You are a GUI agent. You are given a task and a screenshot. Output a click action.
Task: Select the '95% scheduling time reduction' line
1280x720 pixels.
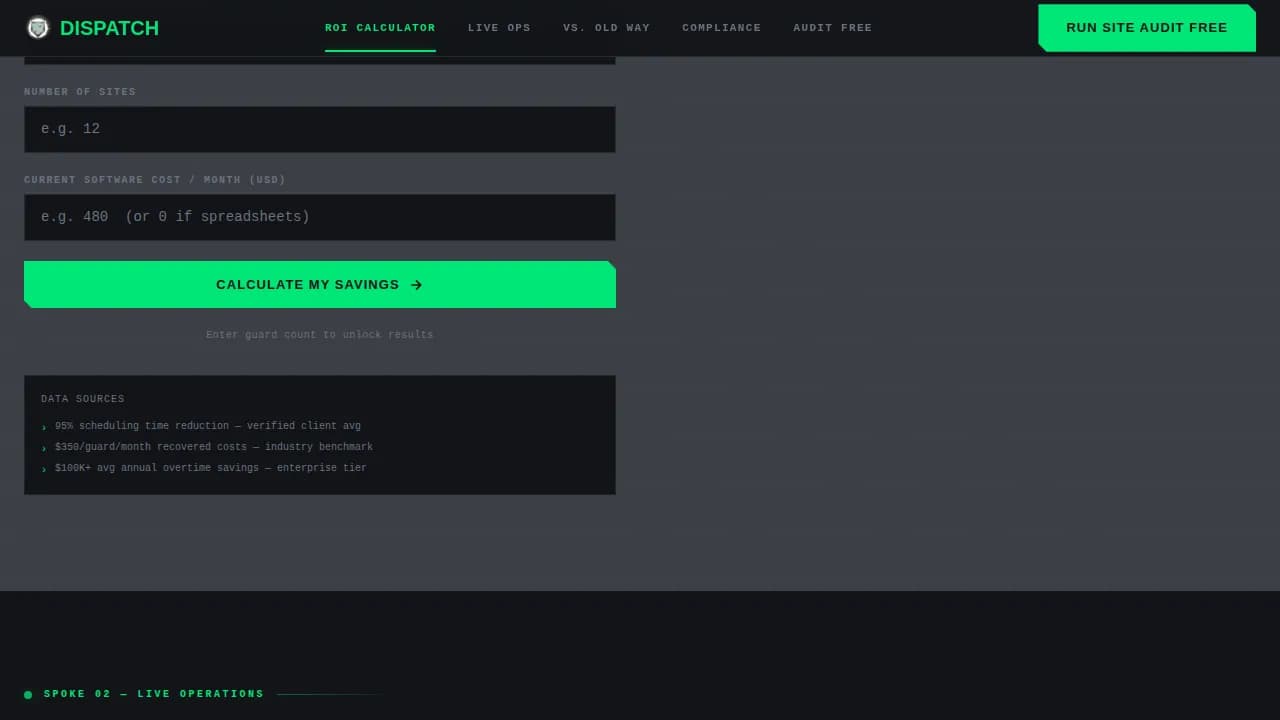point(208,426)
